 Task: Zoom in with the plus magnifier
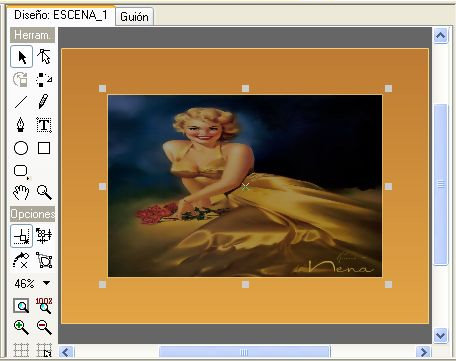(21, 327)
